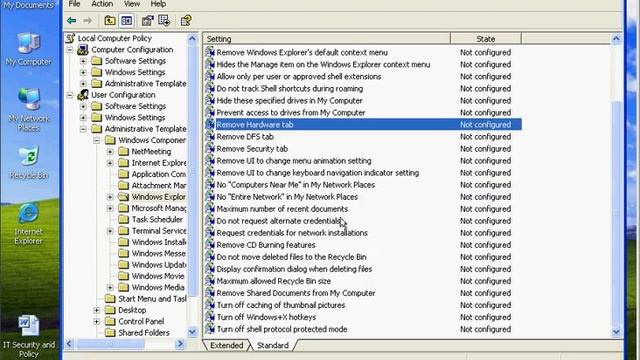Open My Network Places desktop icon

(29, 100)
